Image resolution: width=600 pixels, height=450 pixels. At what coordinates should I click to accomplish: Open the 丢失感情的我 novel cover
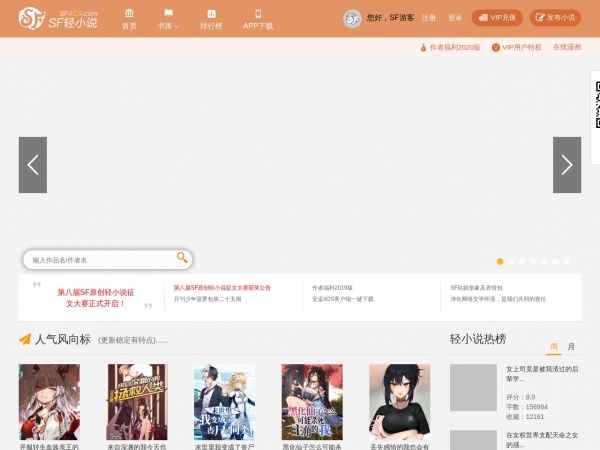click(400, 402)
